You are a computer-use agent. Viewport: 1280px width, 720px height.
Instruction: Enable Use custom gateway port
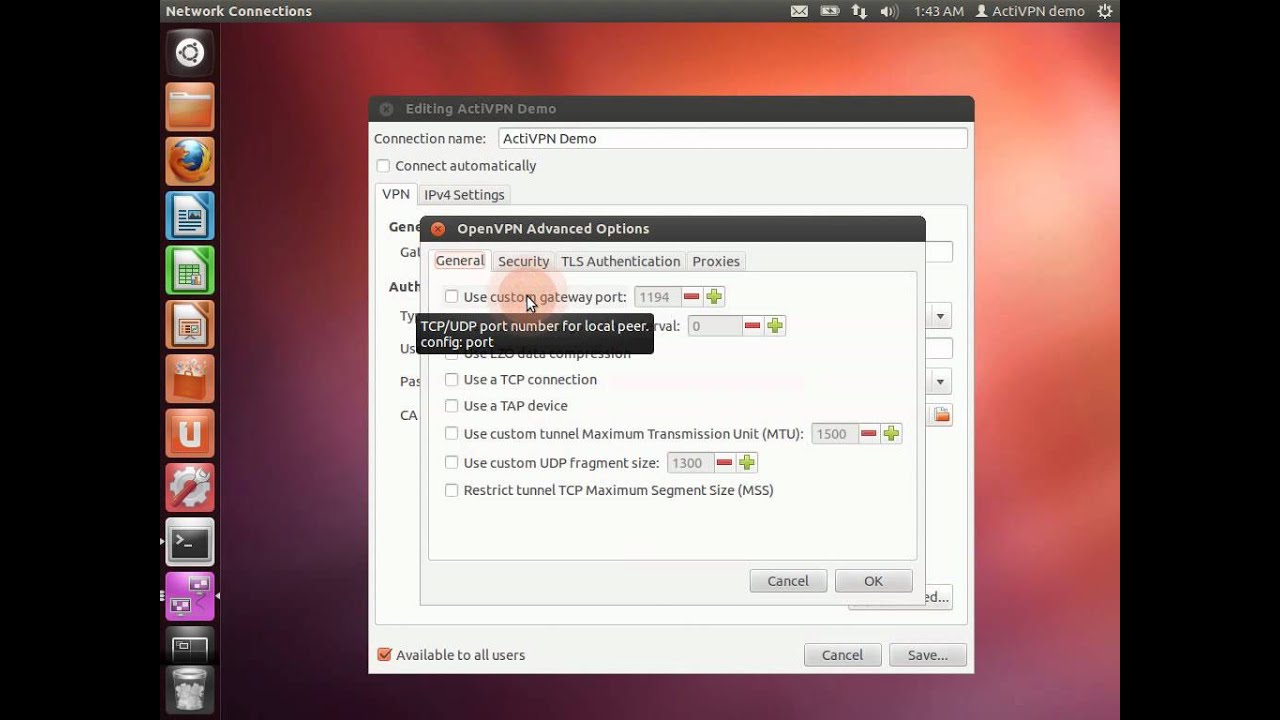pyautogui.click(x=451, y=297)
